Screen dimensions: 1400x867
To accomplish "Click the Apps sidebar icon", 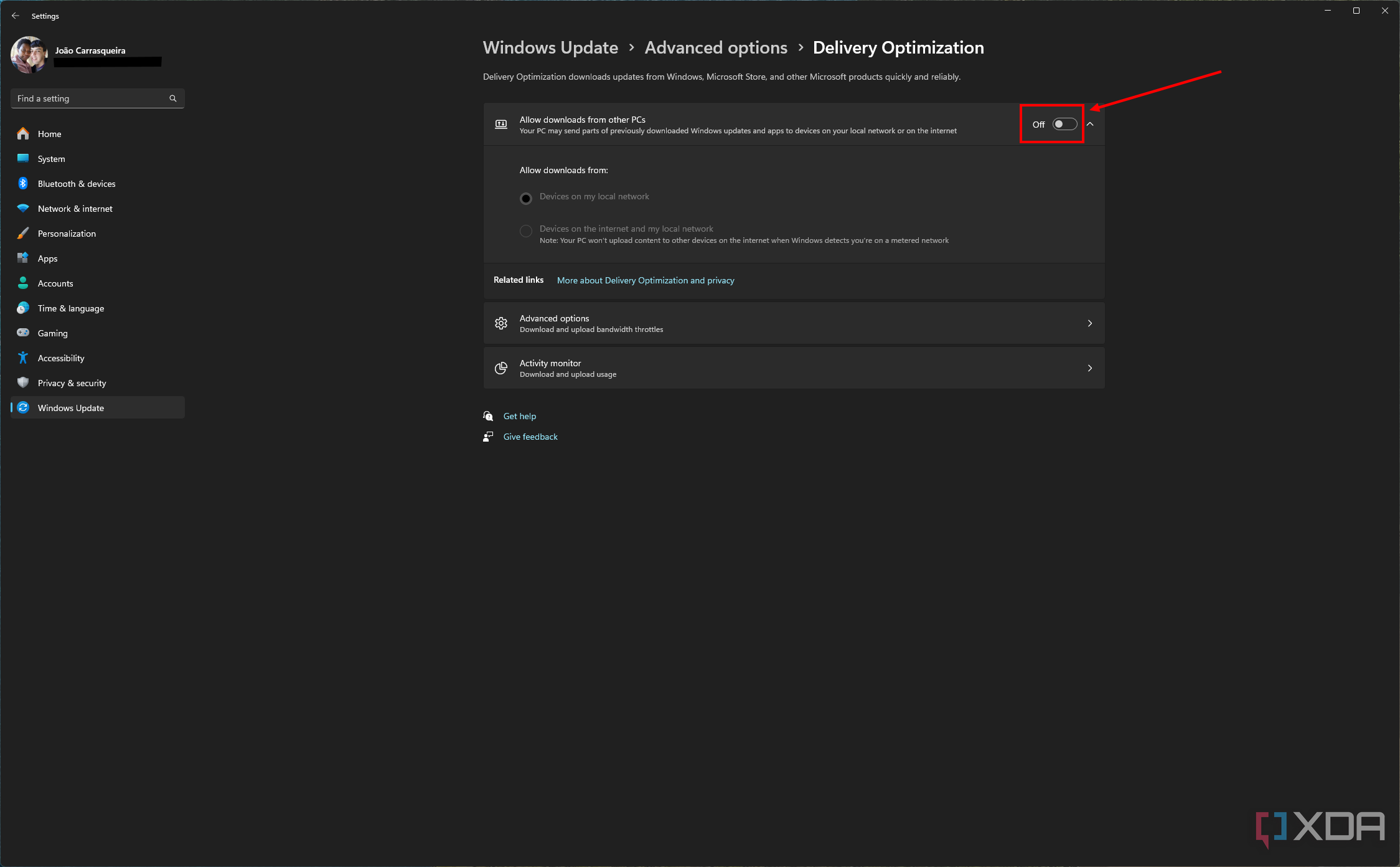I will coord(23,258).
